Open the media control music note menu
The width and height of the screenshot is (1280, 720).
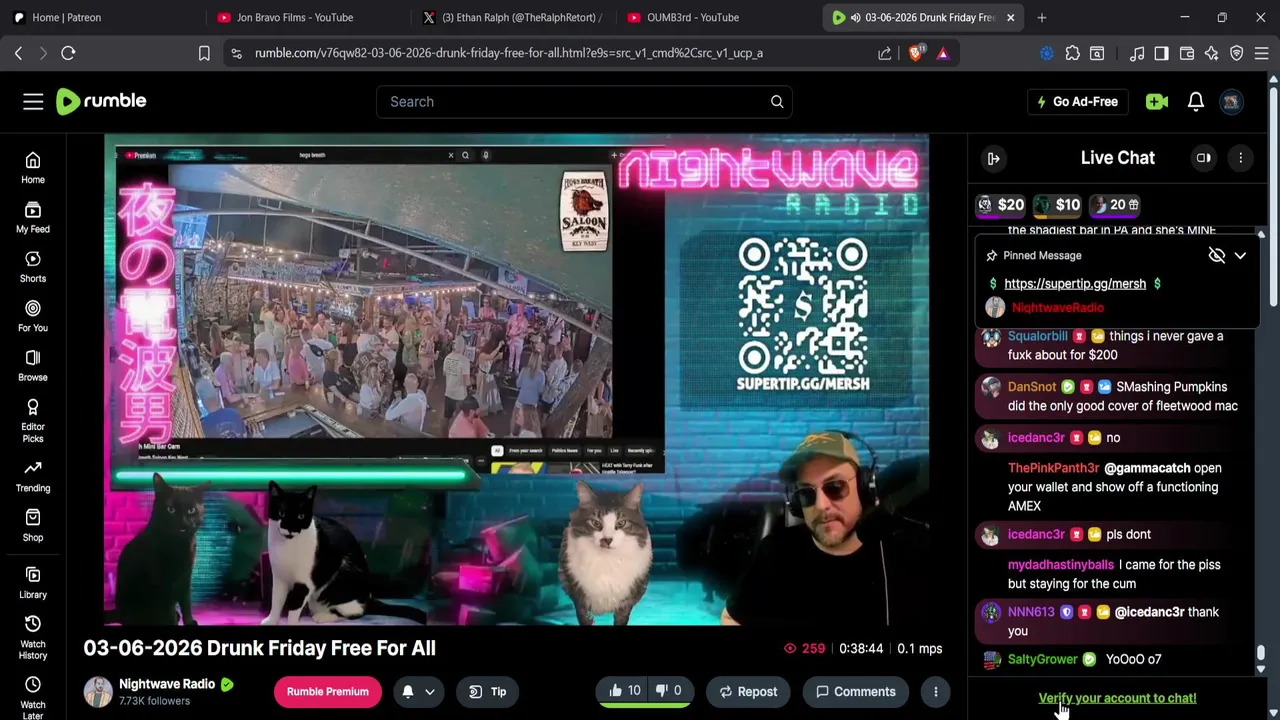click(1137, 53)
